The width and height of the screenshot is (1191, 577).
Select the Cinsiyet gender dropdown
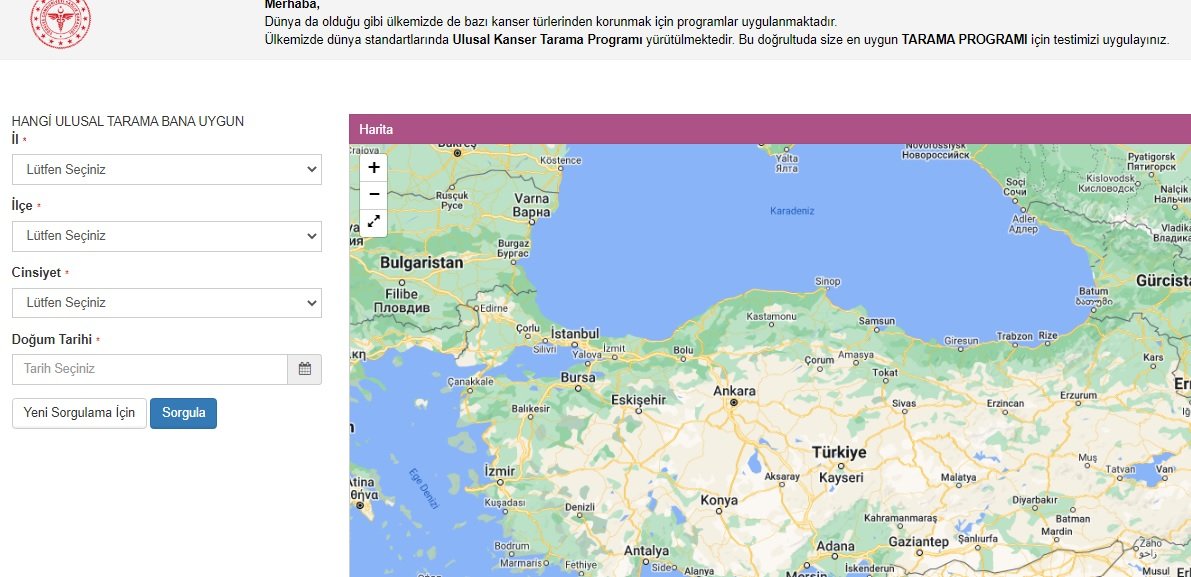click(x=167, y=303)
